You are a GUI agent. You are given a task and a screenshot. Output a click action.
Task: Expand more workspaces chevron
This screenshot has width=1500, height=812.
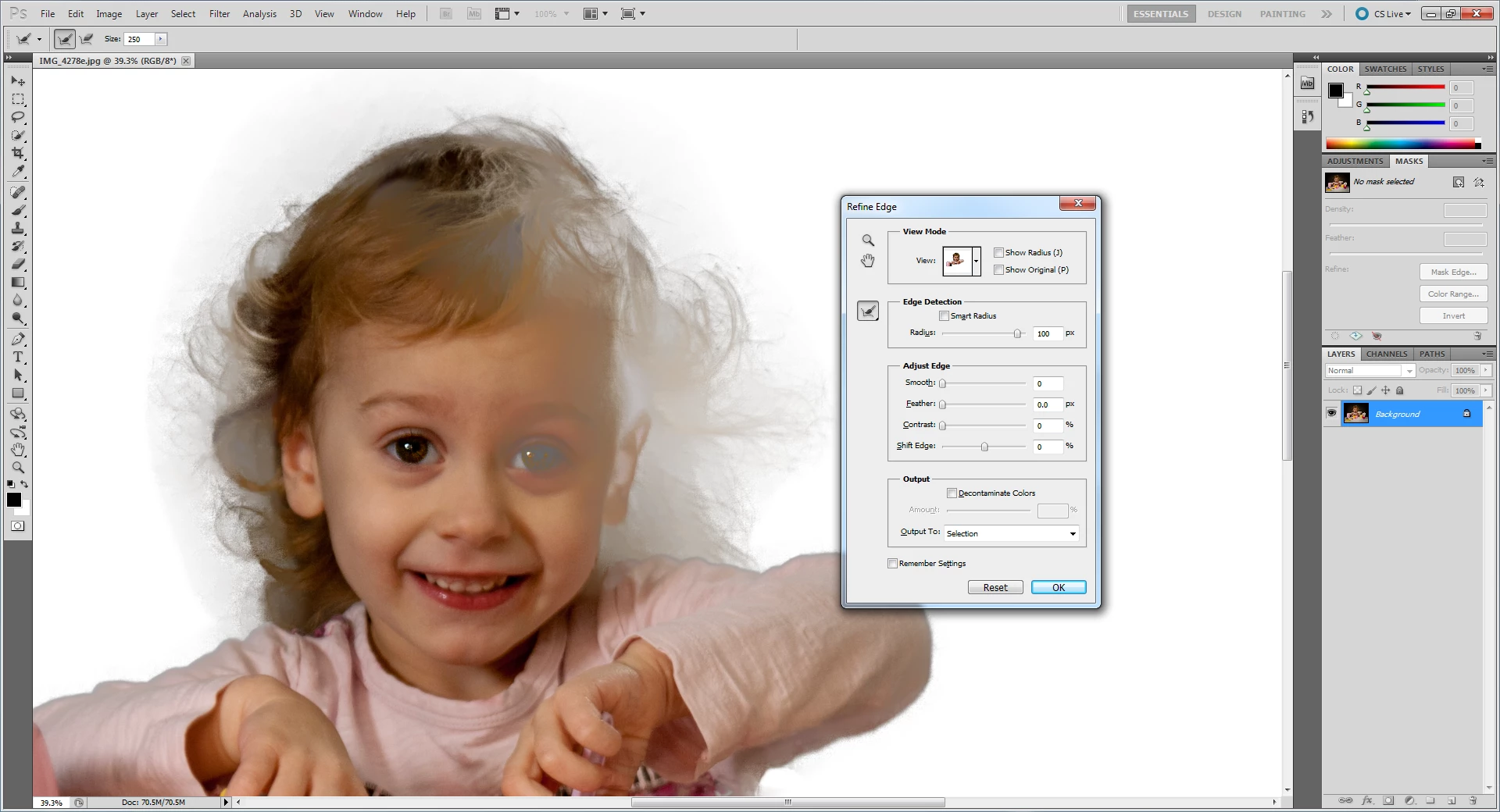(1327, 14)
